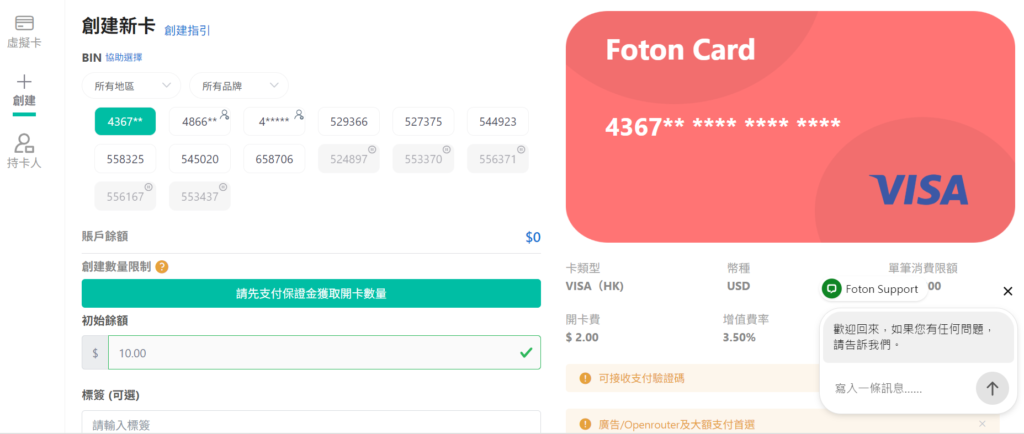Expand the 所有地區 region dropdown
This screenshot has width=1024, height=434.
coord(131,85)
